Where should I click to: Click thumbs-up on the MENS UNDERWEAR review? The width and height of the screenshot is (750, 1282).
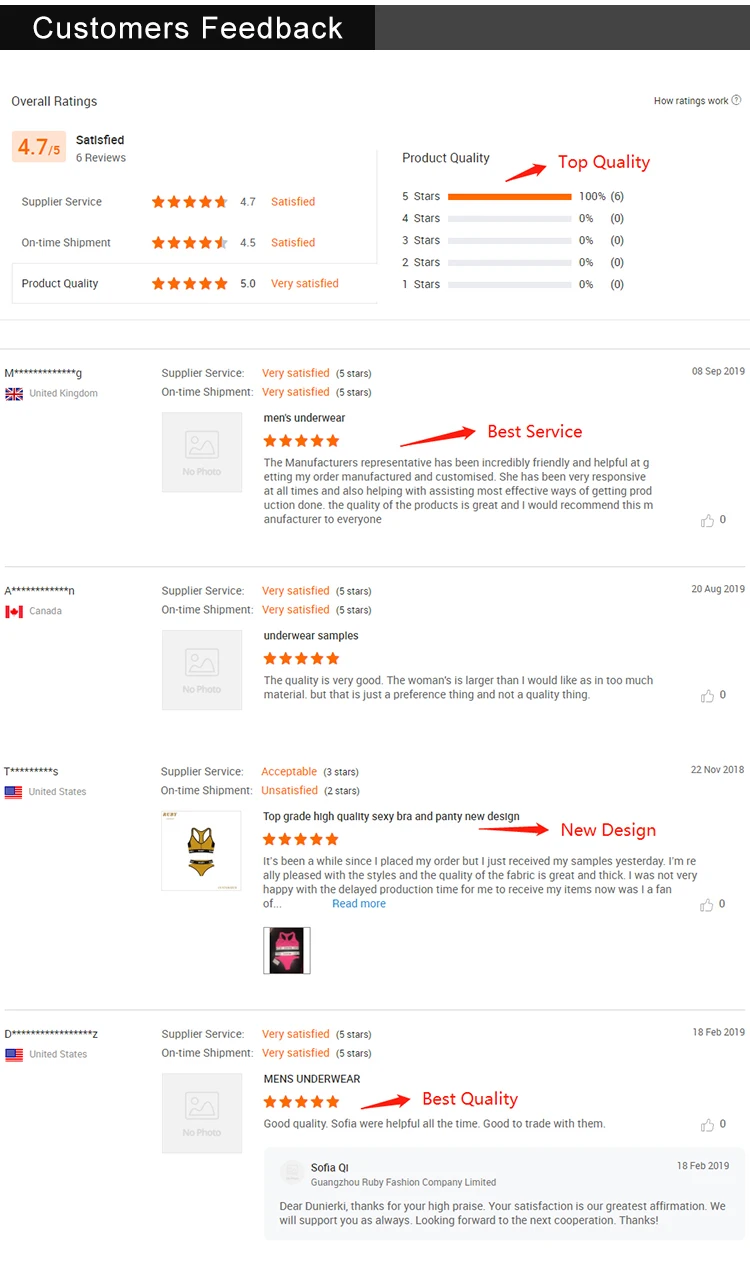pos(708,1125)
